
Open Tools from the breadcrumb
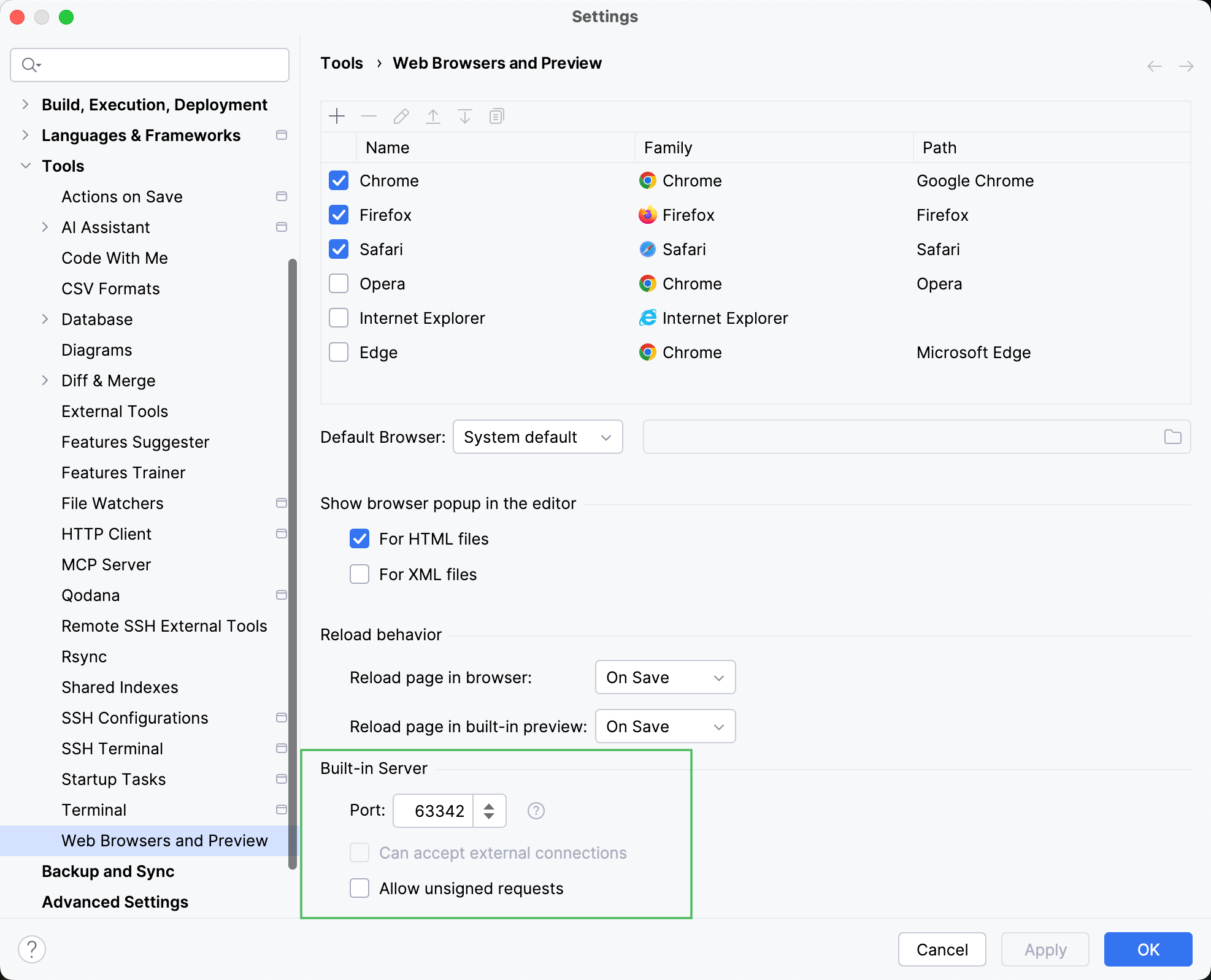(342, 63)
